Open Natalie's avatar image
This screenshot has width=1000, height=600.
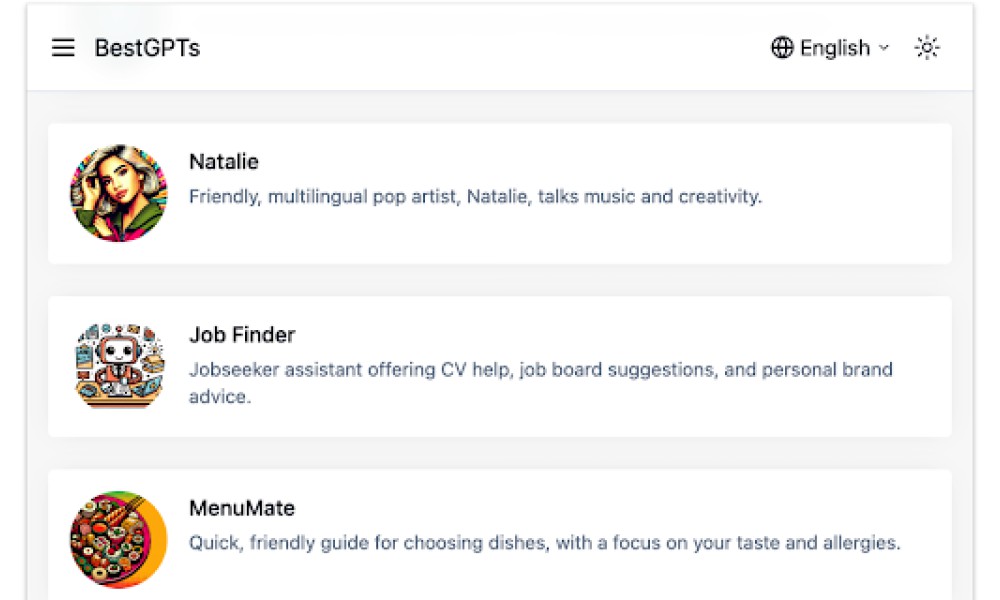(119, 193)
